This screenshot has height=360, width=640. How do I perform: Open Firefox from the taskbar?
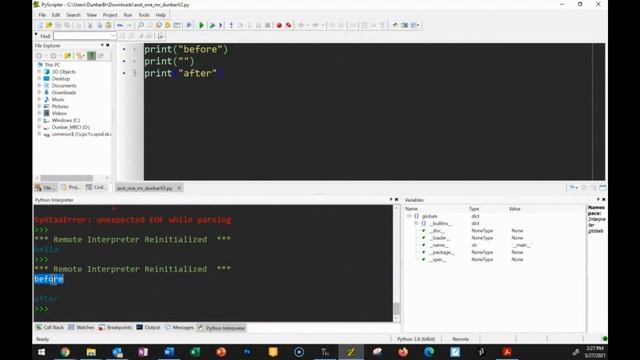(x=403, y=352)
